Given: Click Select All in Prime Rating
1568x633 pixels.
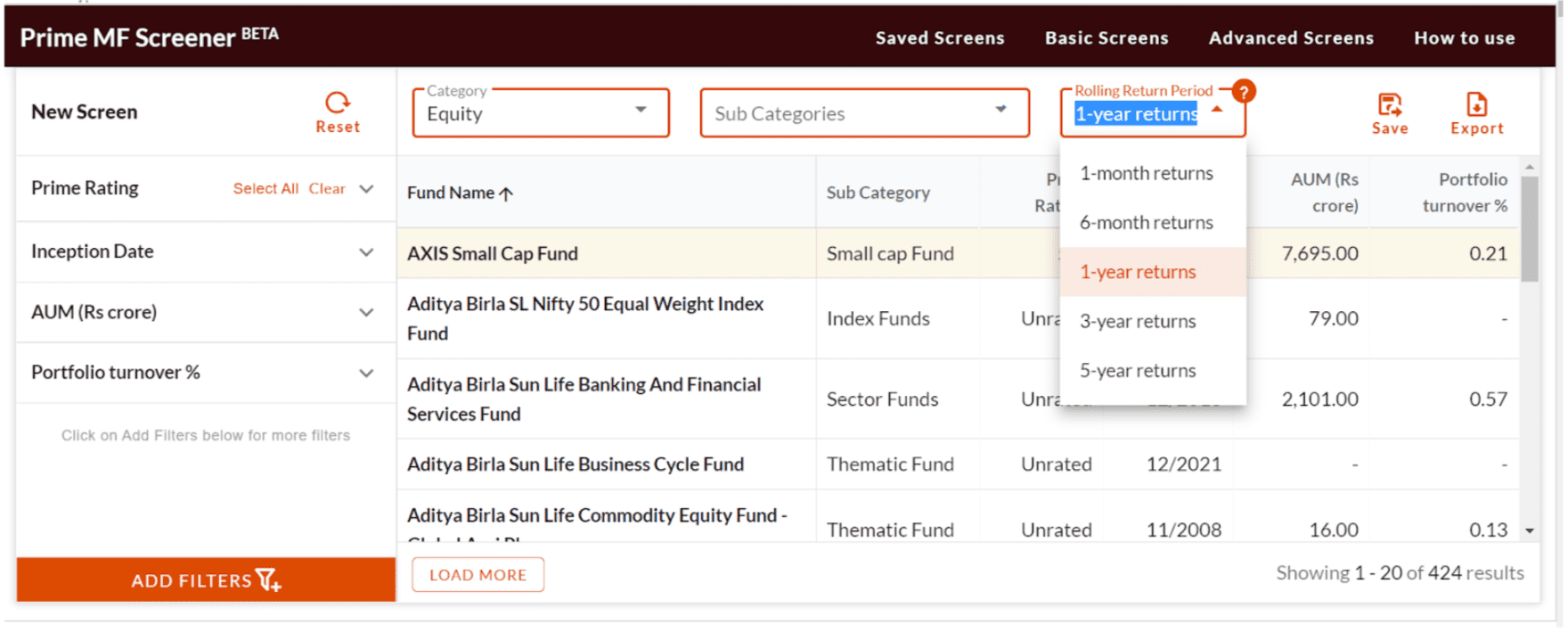Looking at the screenshot, I should point(265,189).
